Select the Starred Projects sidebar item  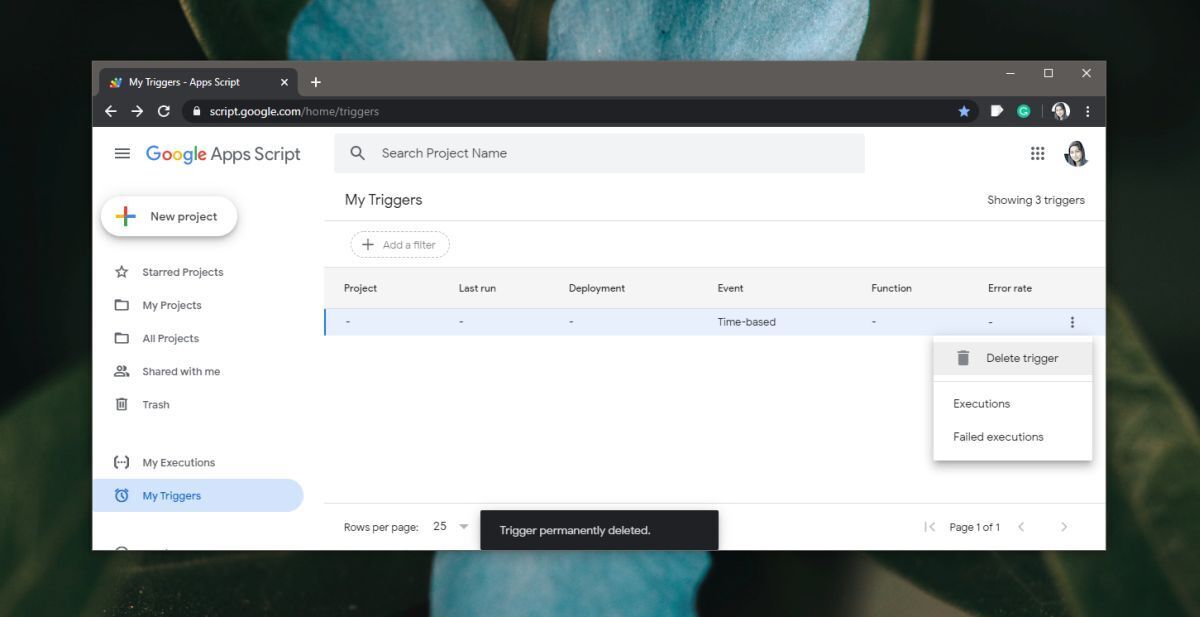(183, 271)
